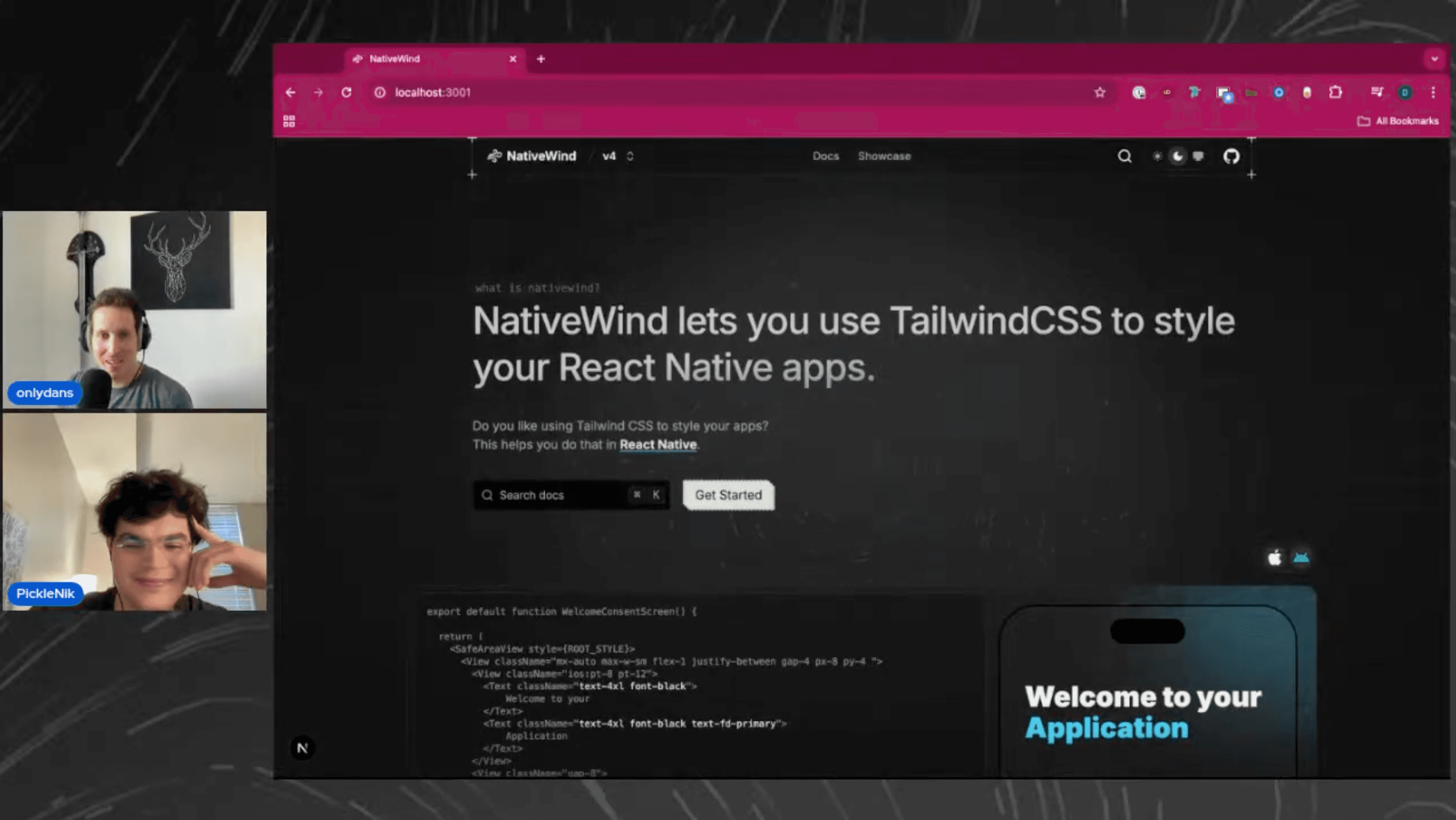1456x820 pixels.
Task: Open the NativeWind version v4 selector
Action: [616, 156]
